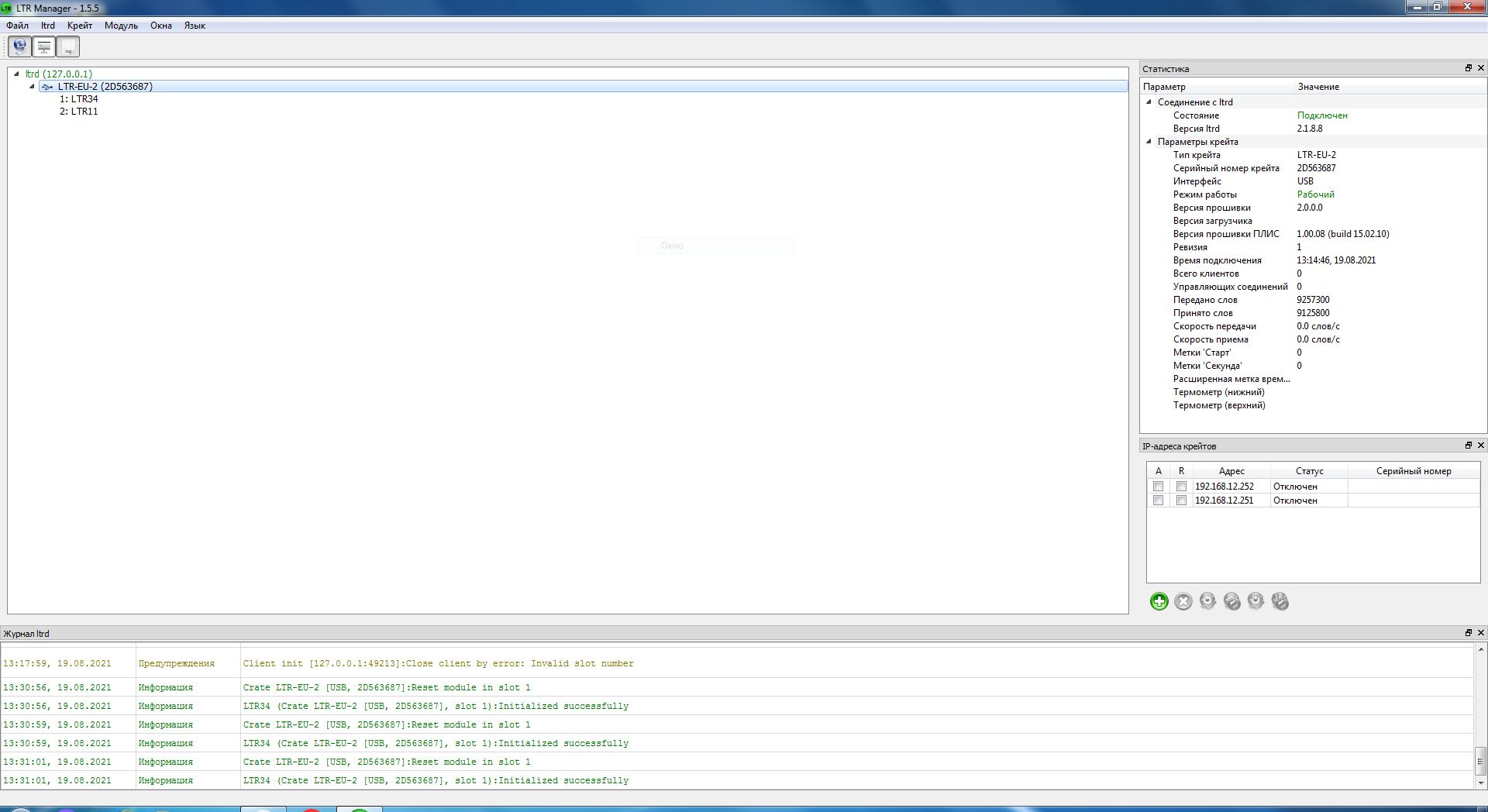The width and height of the screenshot is (1488, 812).
Task: Click Отключен status for 192.168.12.251
Action: (x=1309, y=501)
